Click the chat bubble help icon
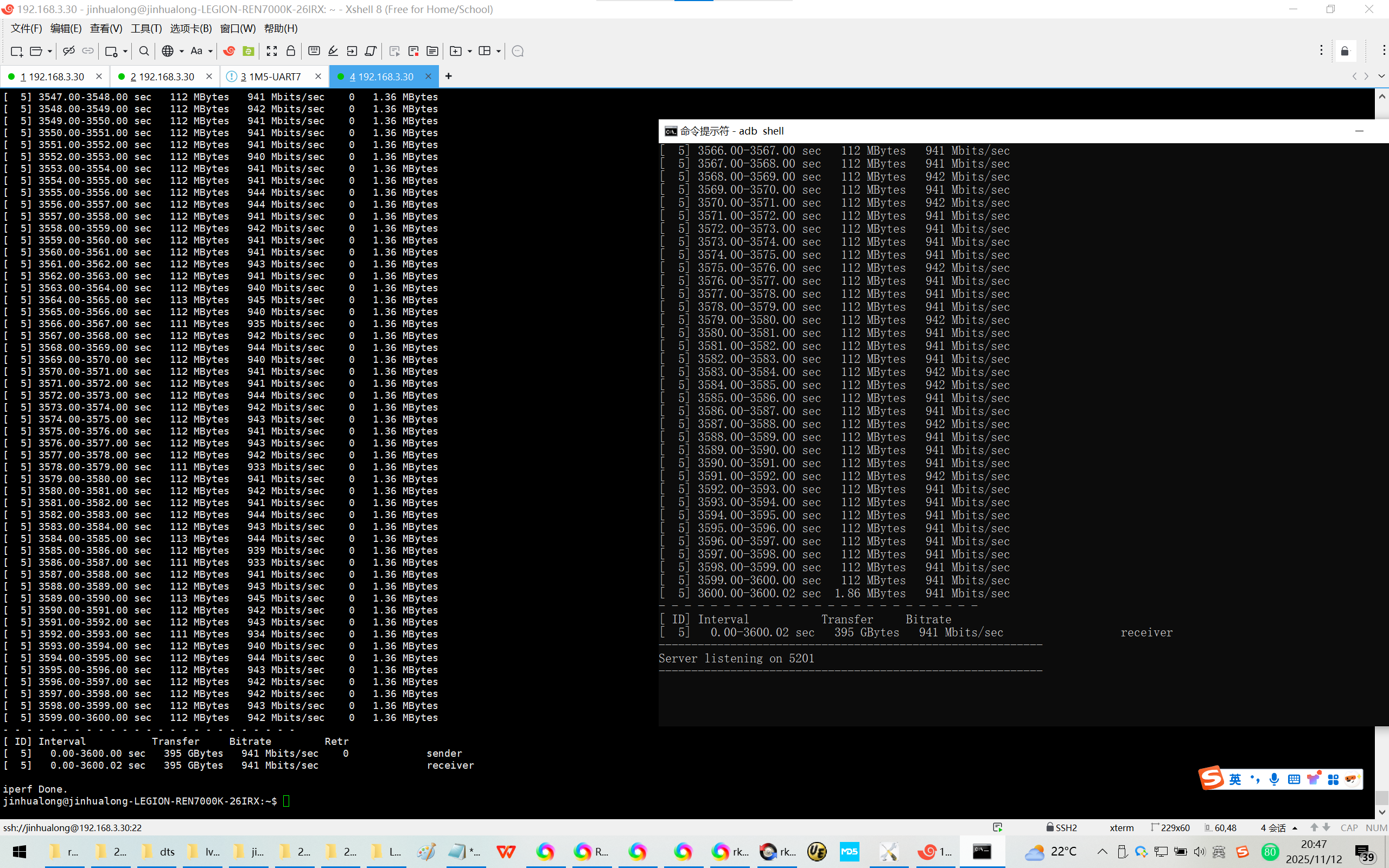 pyautogui.click(x=517, y=51)
